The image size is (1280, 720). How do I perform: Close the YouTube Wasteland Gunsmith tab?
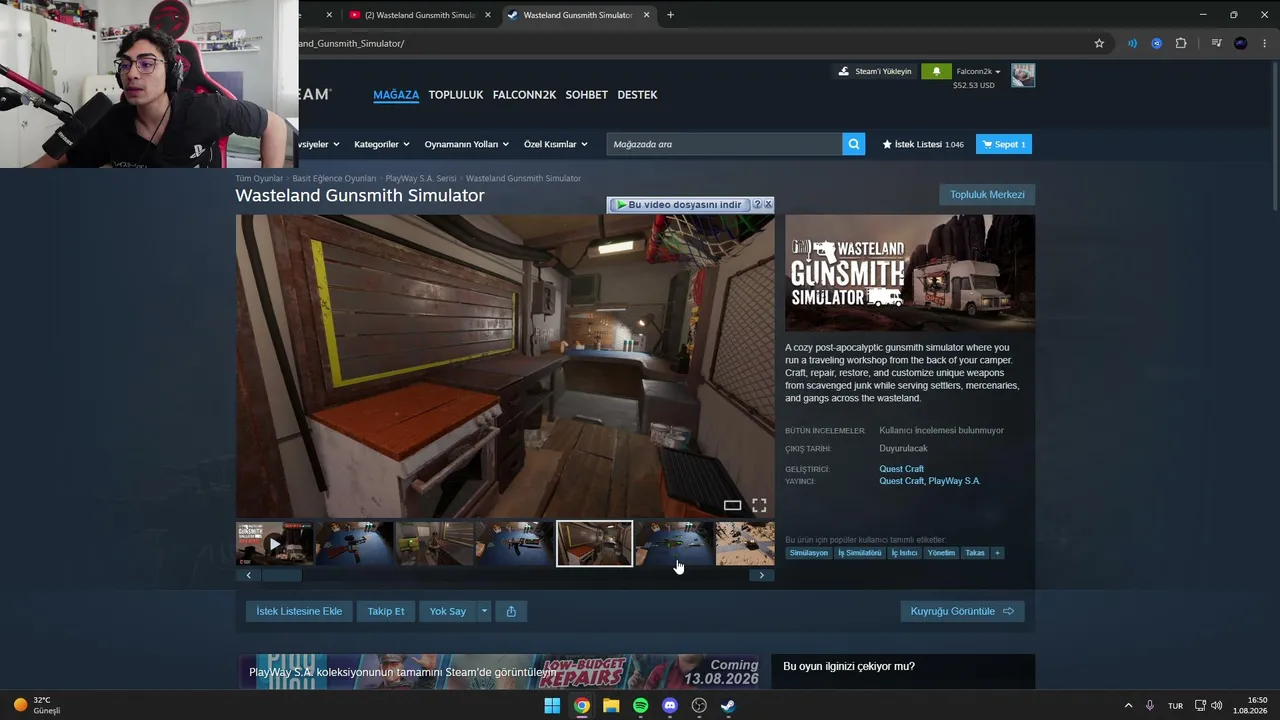point(488,15)
